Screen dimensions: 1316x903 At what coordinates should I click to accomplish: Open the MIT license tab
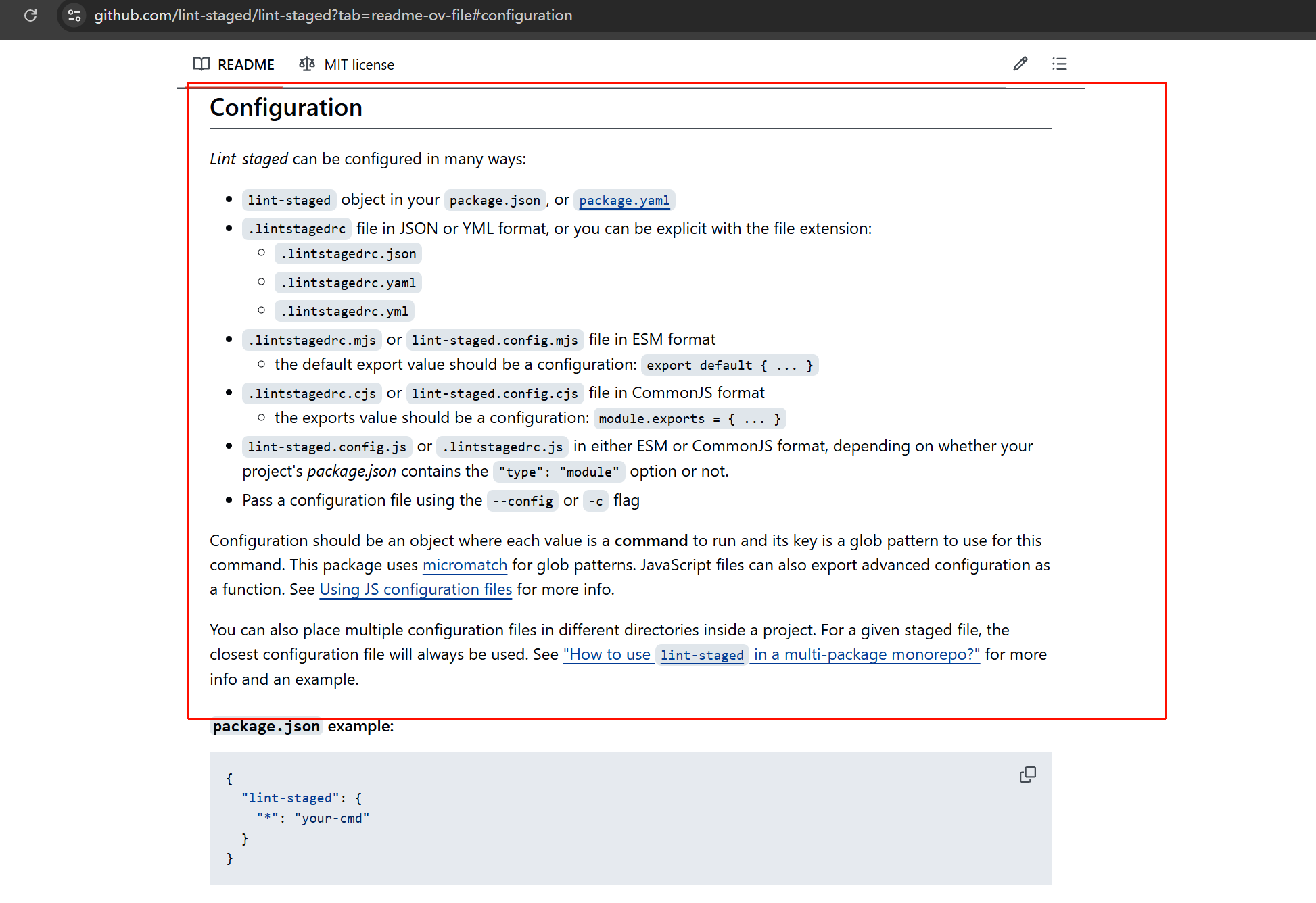(x=358, y=64)
